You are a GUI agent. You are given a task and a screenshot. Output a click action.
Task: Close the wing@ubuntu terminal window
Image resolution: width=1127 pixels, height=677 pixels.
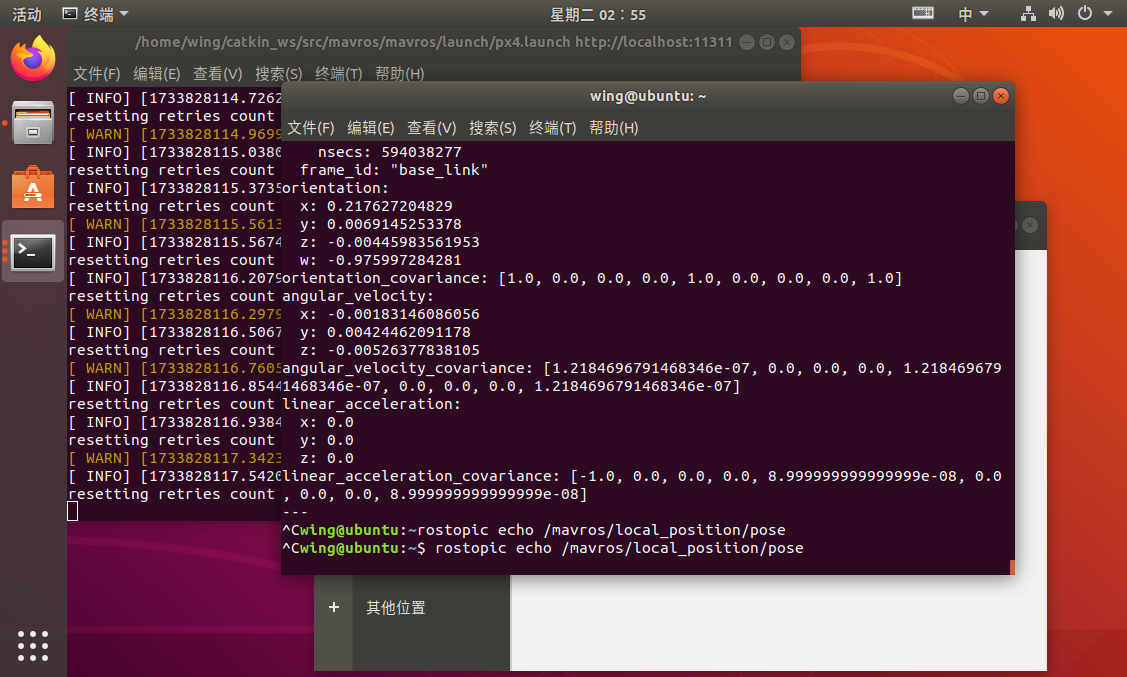[x=1001, y=96]
